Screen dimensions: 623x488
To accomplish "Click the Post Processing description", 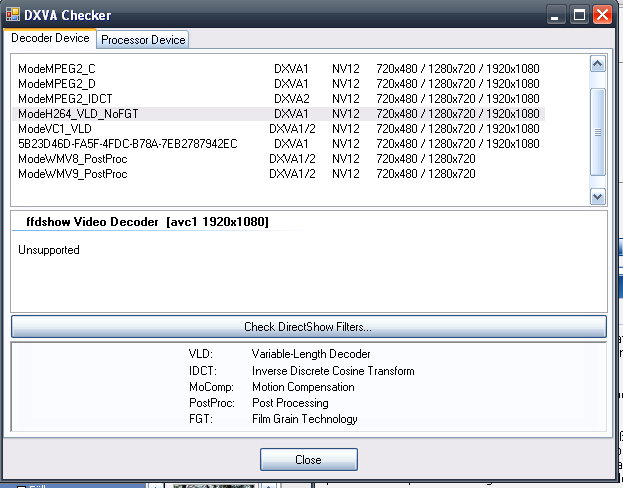I will pyautogui.click(x=290, y=403).
